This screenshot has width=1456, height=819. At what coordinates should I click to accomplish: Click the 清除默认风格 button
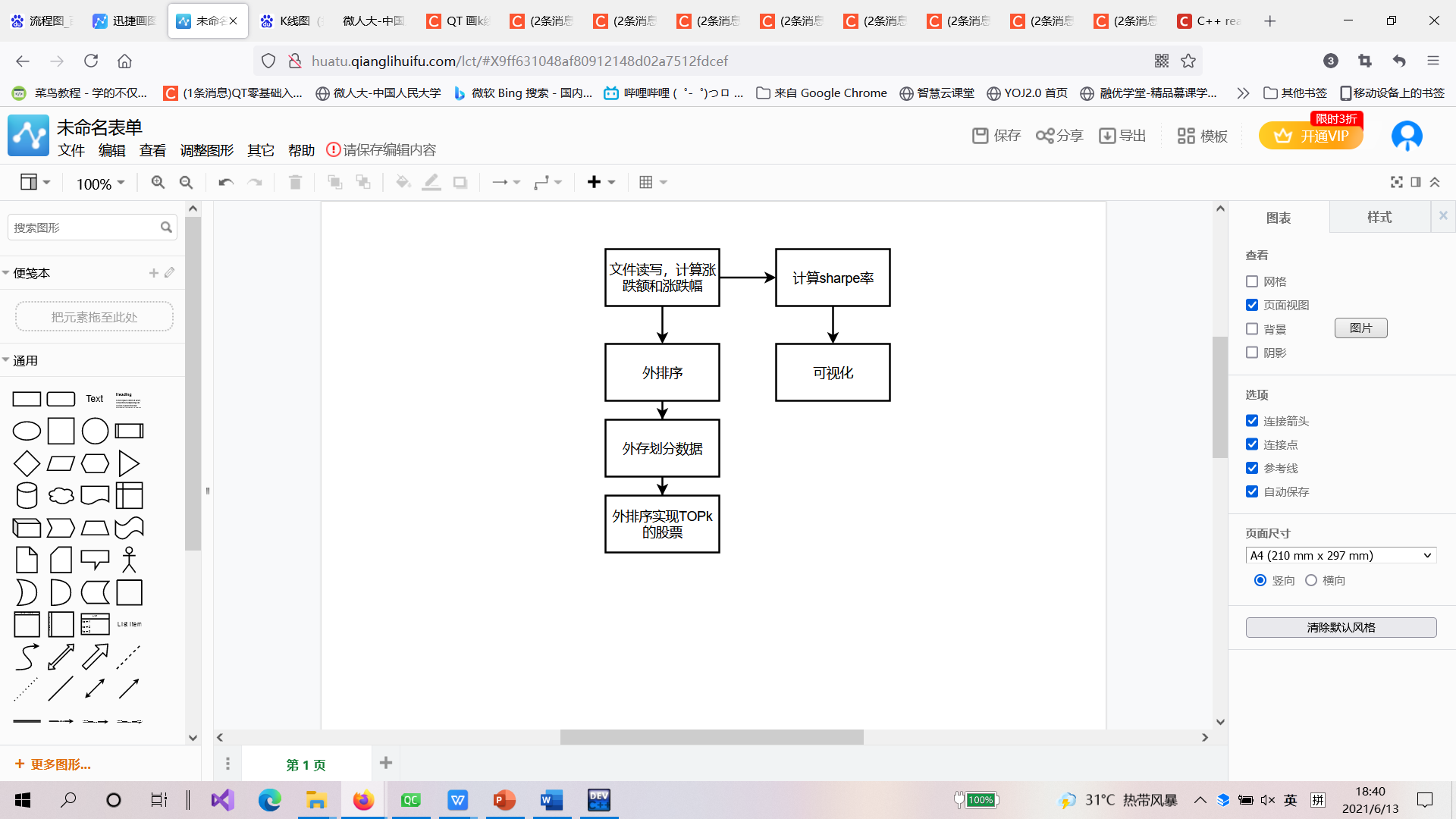pos(1341,627)
